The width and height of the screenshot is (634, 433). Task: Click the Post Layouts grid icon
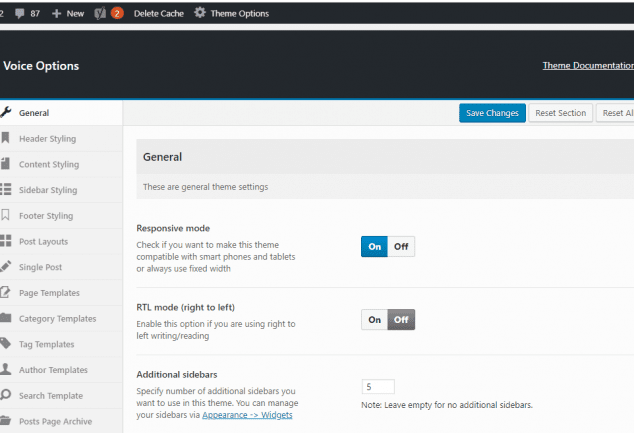point(6,241)
